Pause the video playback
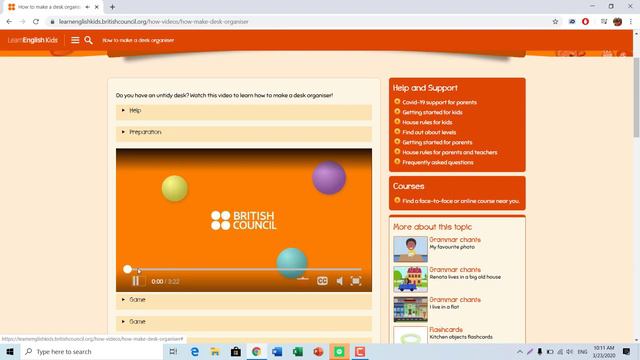Viewport: 640px width, 360px height. tap(136, 281)
